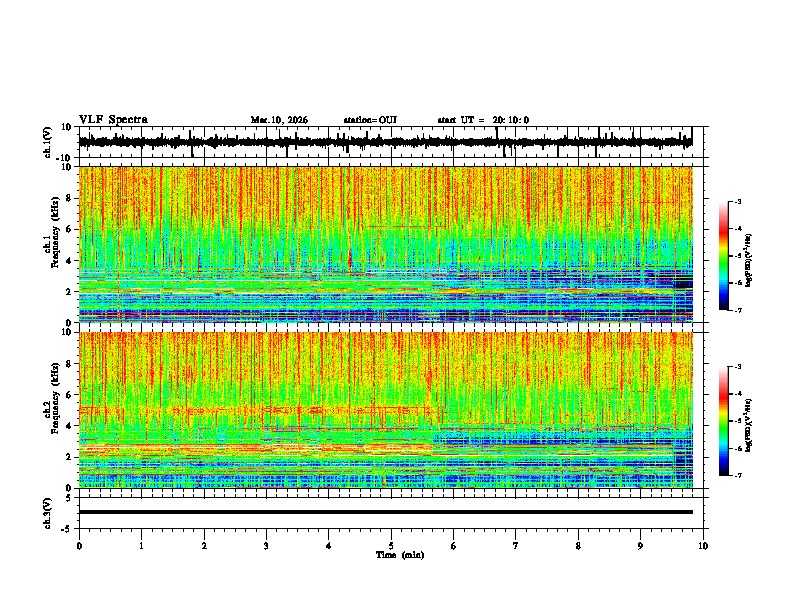This screenshot has width=792, height=612.
Task: Click the "3" tick on the time axis
Action: 266,546
